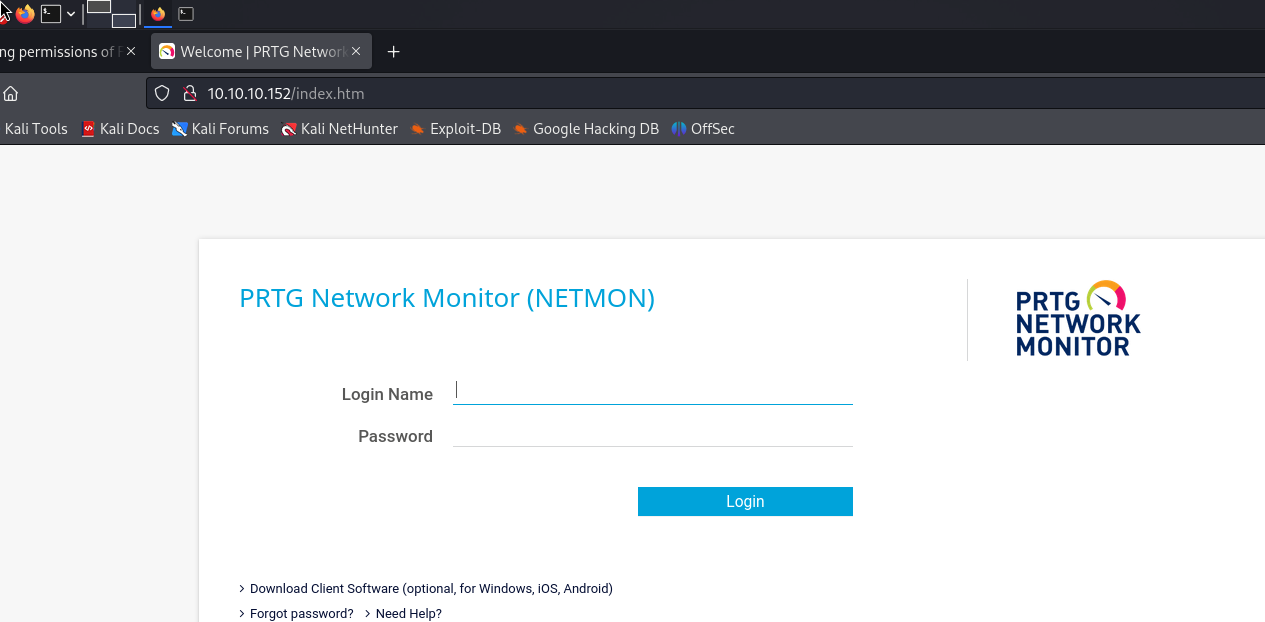Open the Forgot password link
The image size is (1265, 622).
[x=301, y=614]
